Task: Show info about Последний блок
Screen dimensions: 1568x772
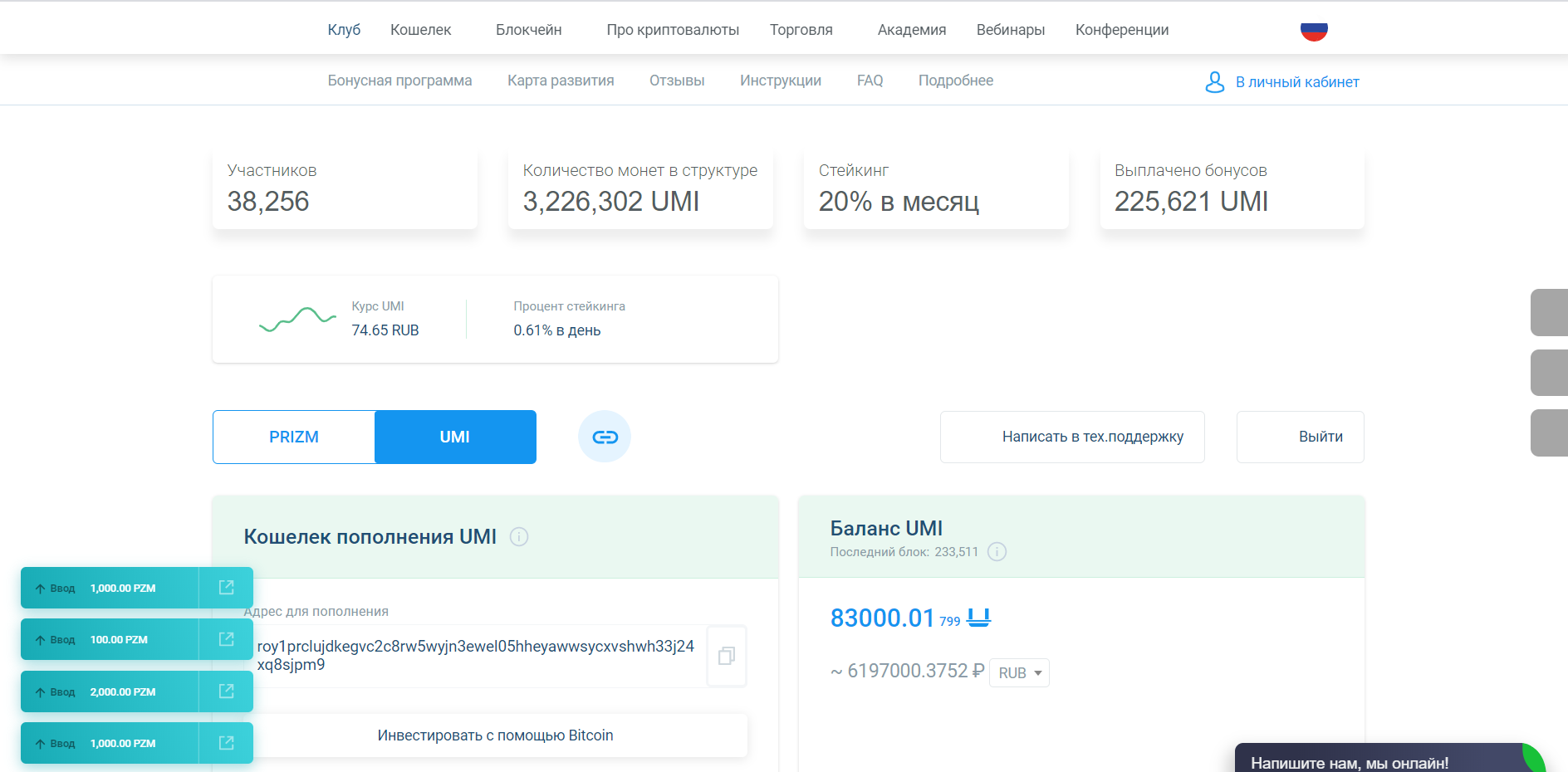Action: (x=997, y=552)
